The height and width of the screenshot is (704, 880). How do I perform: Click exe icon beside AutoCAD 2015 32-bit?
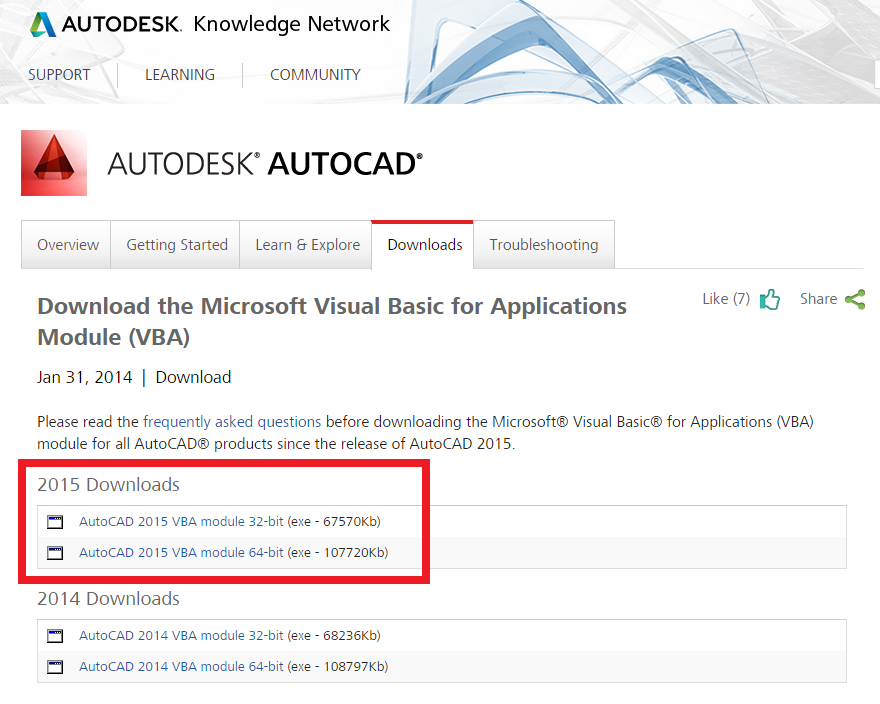pos(56,522)
